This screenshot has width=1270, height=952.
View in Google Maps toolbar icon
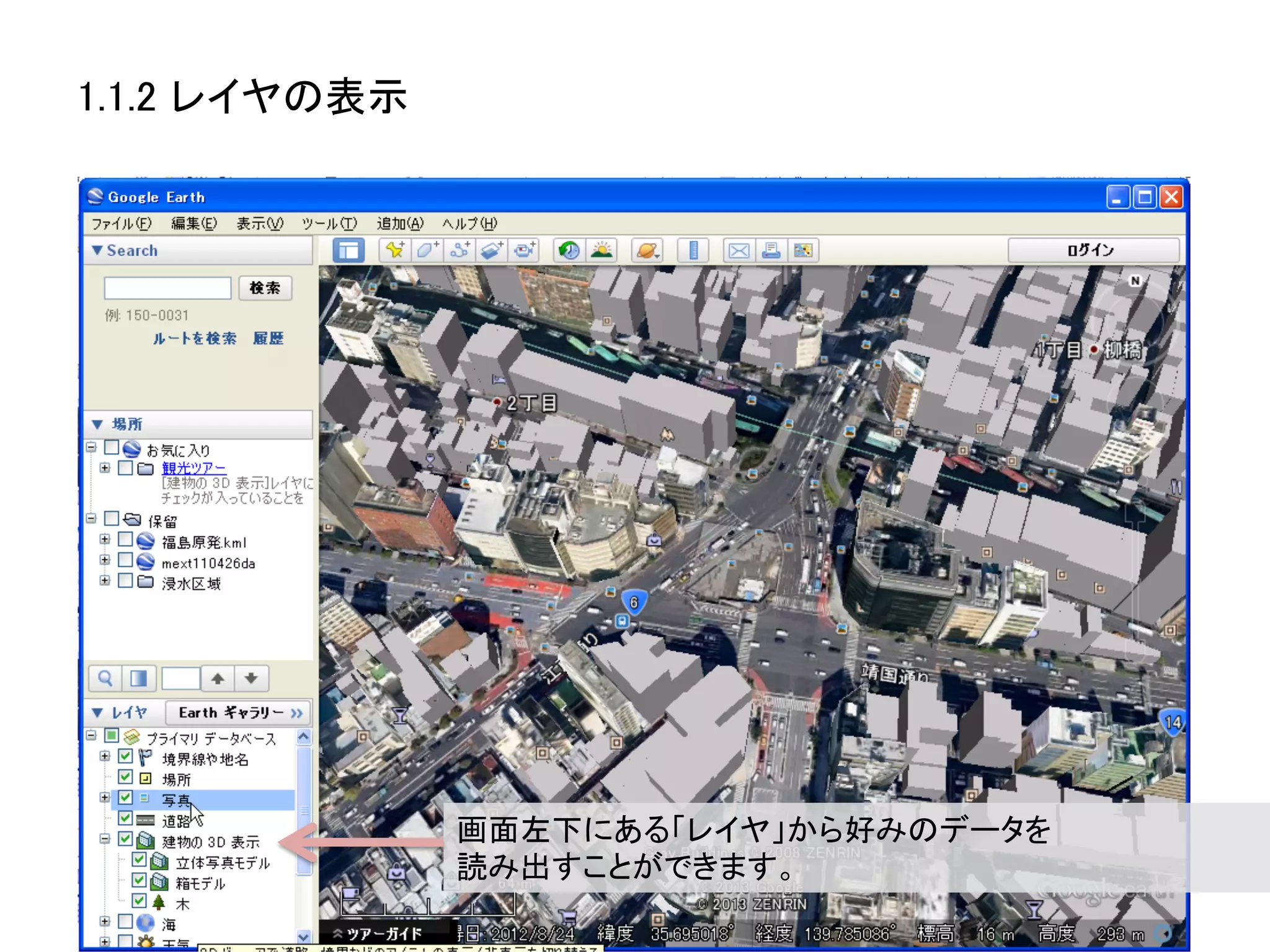click(803, 250)
